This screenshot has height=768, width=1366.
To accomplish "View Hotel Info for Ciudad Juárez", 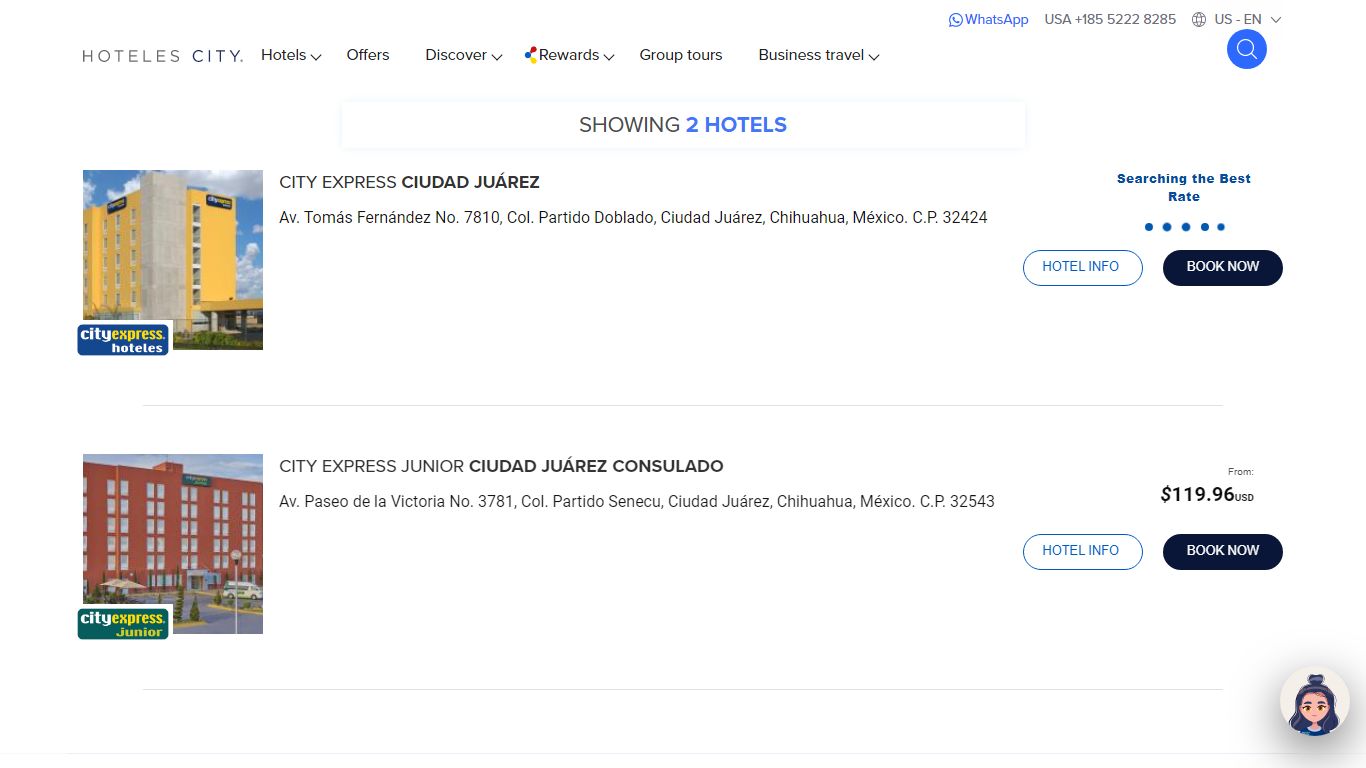I will coord(1082,267).
